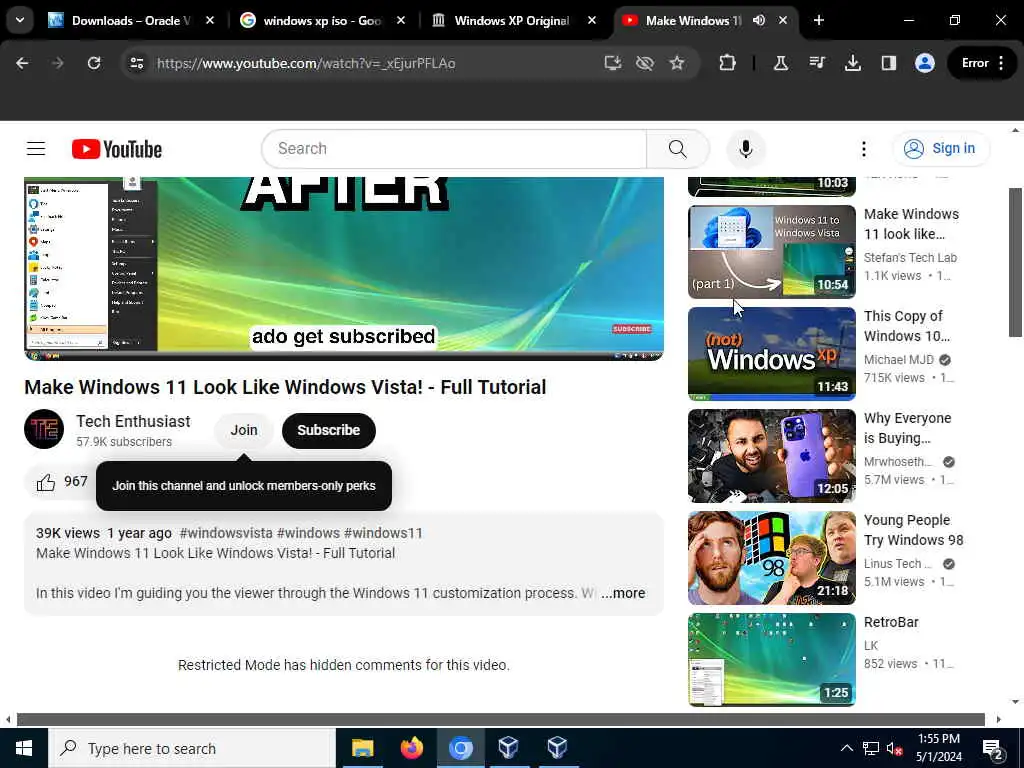Image resolution: width=1024 pixels, height=768 pixels.
Task: Click the video player frame
Action: point(344,268)
